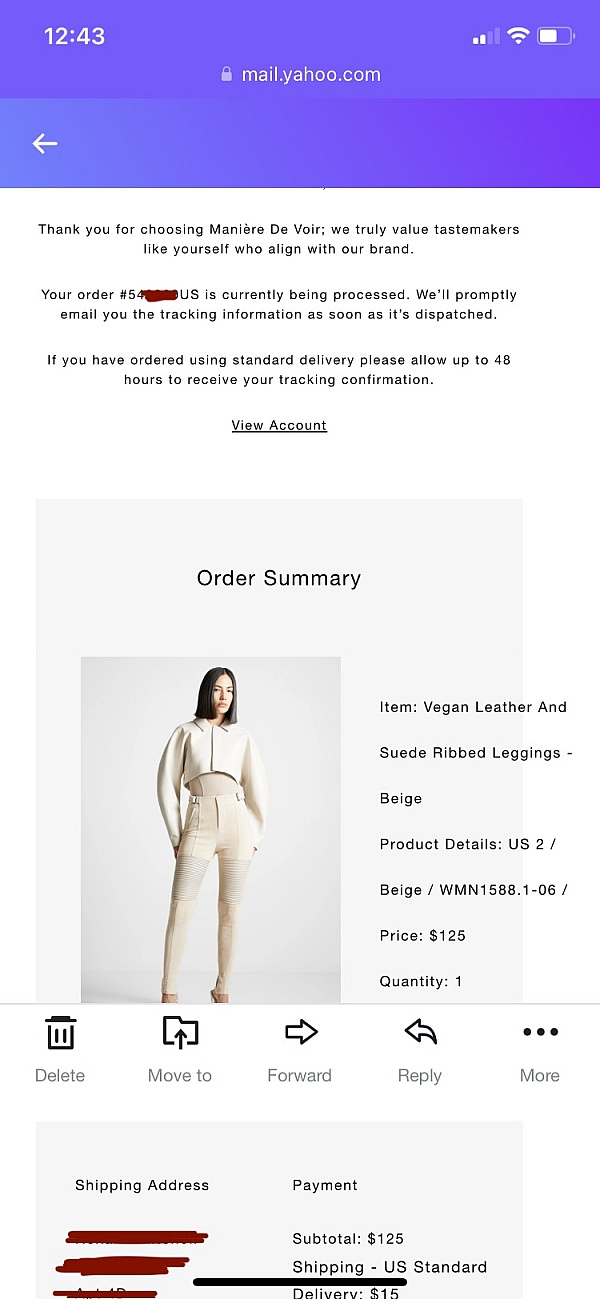The image size is (600, 1299).
Task: Tap the Forward arrow icon
Action: pos(300,1032)
